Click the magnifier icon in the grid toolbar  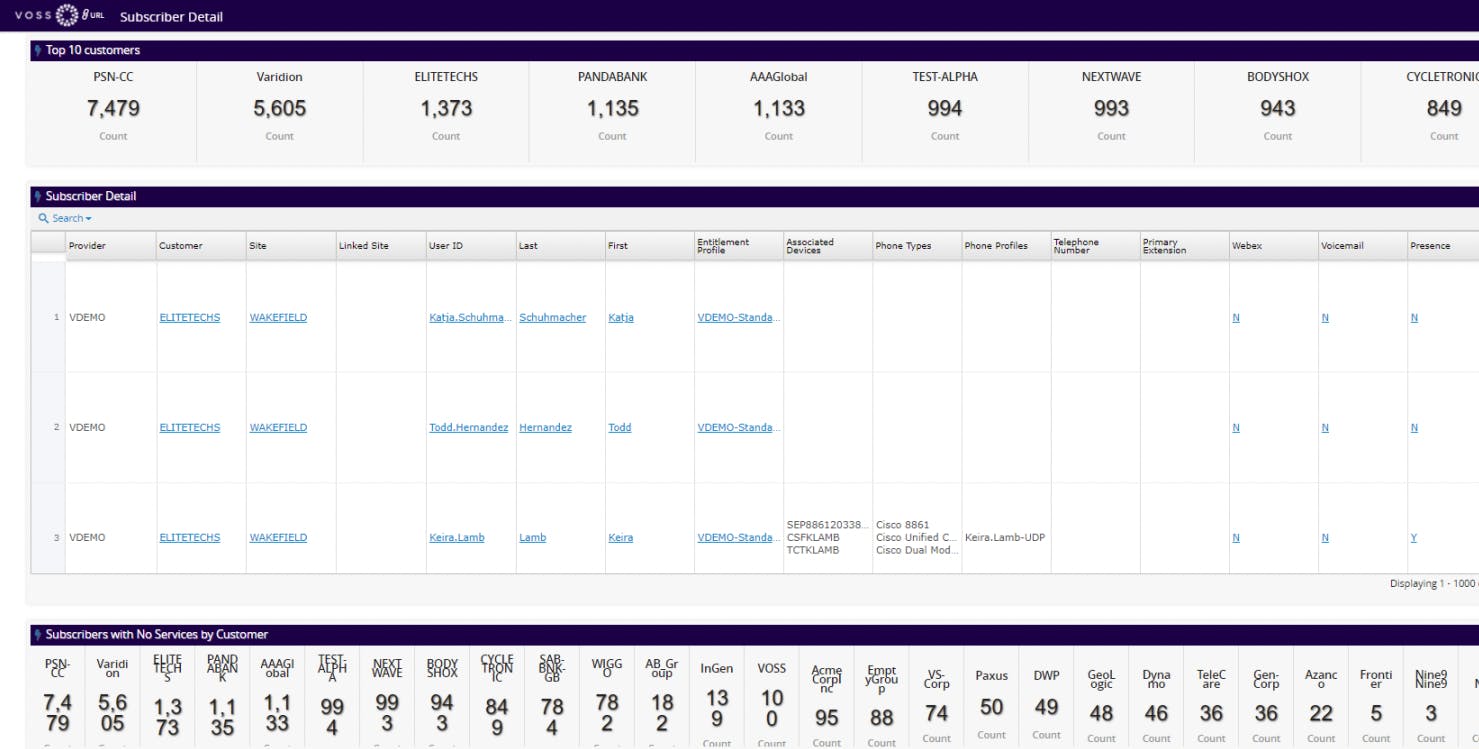tap(43, 218)
